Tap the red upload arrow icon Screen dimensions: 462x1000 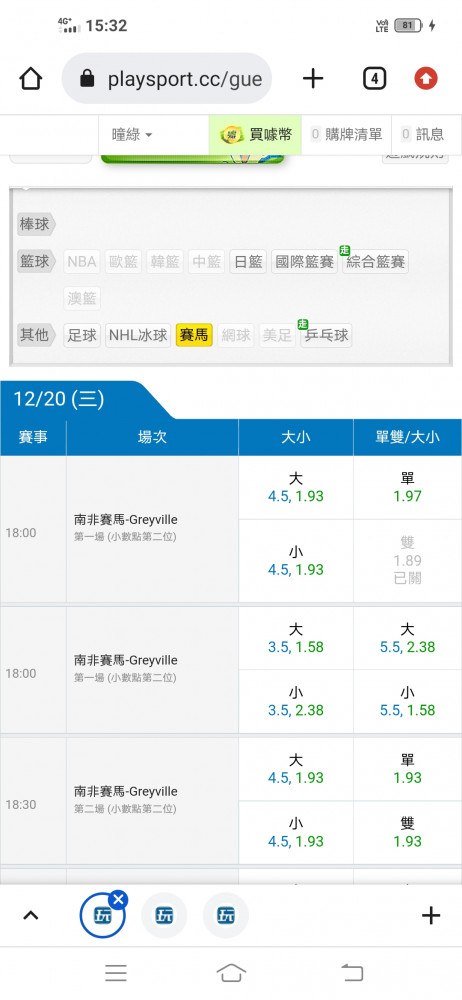tap(426, 79)
